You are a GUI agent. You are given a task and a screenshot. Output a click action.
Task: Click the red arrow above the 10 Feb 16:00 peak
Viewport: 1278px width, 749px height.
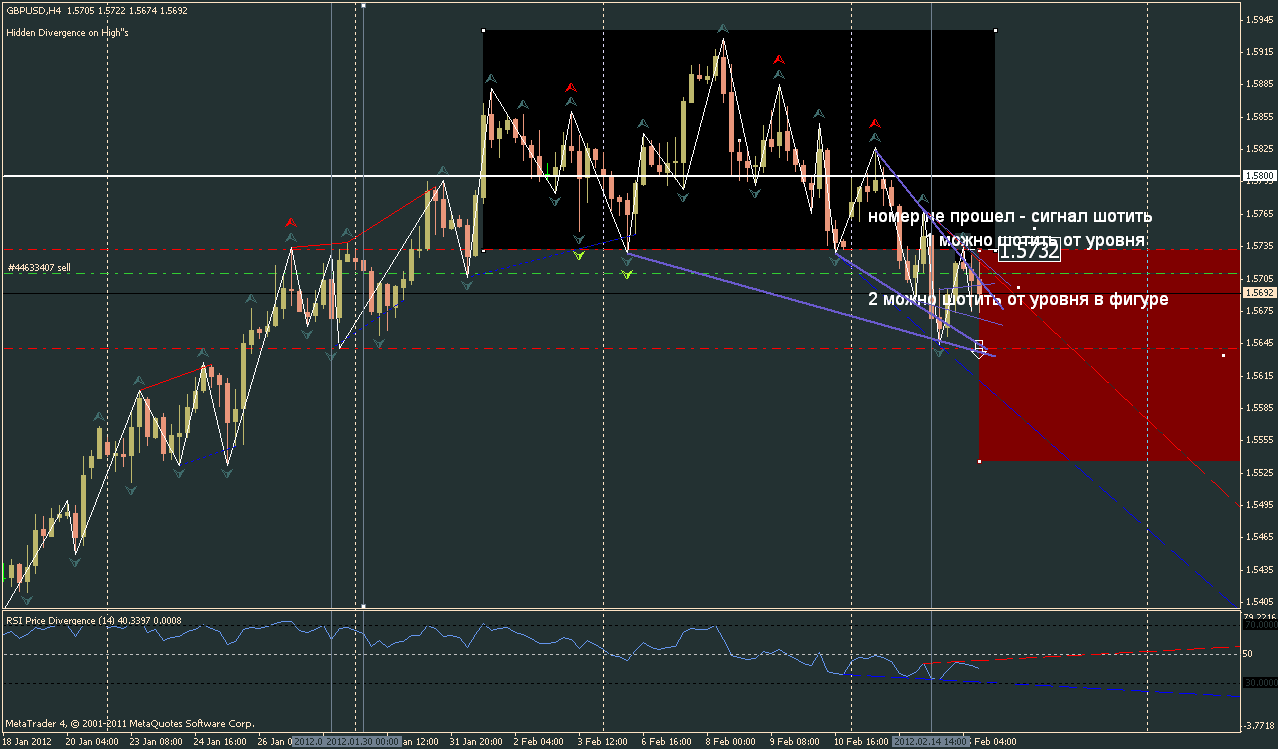click(875, 123)
